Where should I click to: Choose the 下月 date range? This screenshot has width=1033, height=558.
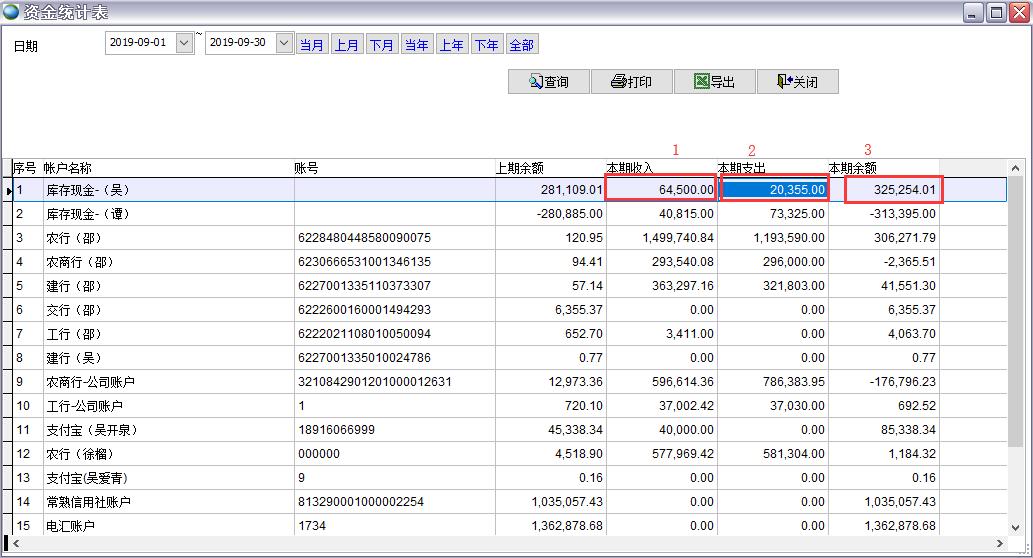click(x=382, y=45)
